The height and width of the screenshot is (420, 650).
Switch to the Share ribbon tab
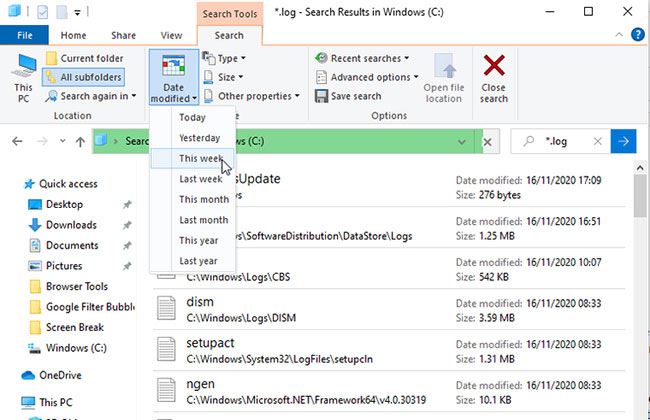pos(123,35)
